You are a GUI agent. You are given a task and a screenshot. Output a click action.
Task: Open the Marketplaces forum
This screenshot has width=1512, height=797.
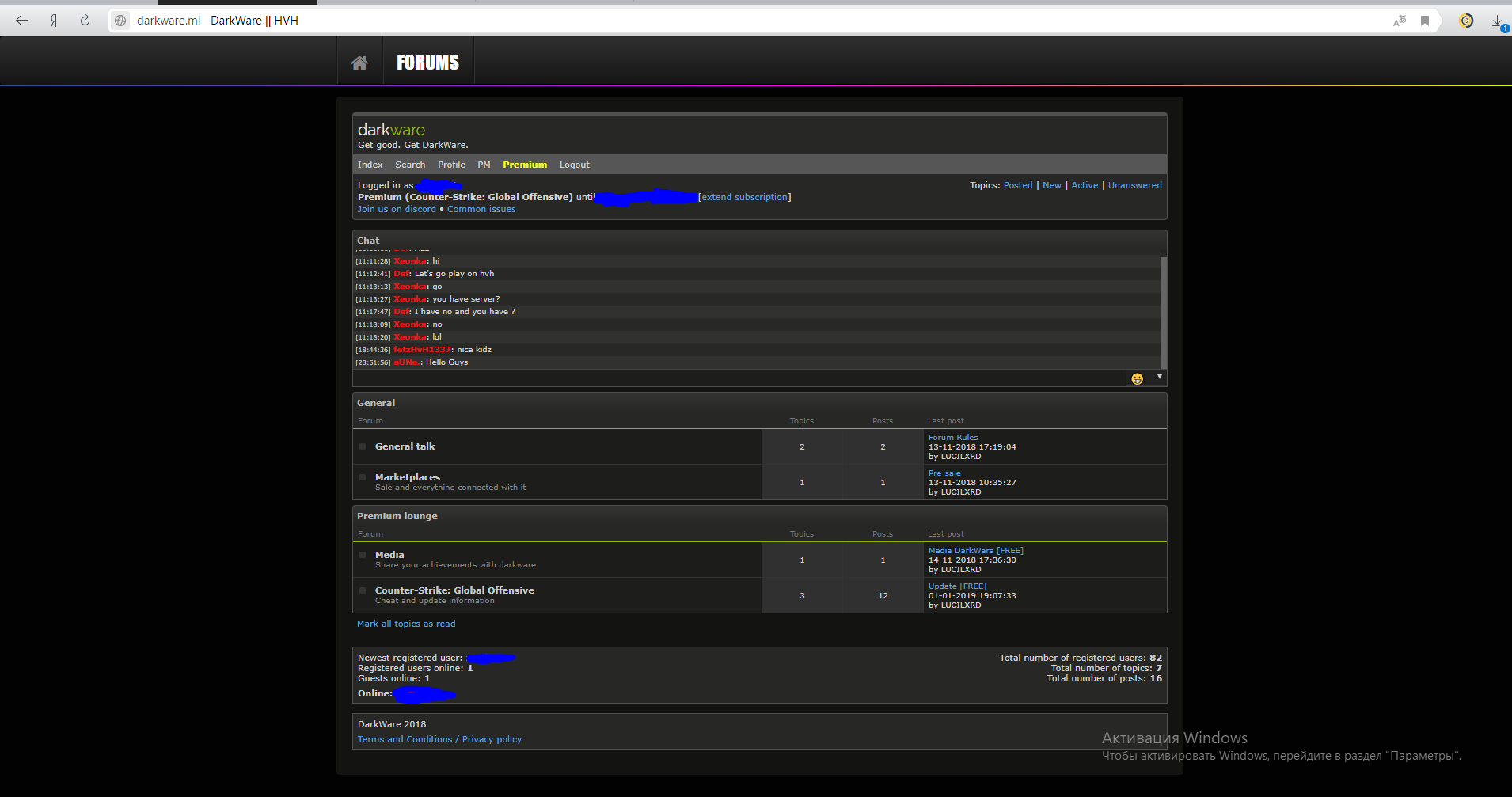point(408,477)
